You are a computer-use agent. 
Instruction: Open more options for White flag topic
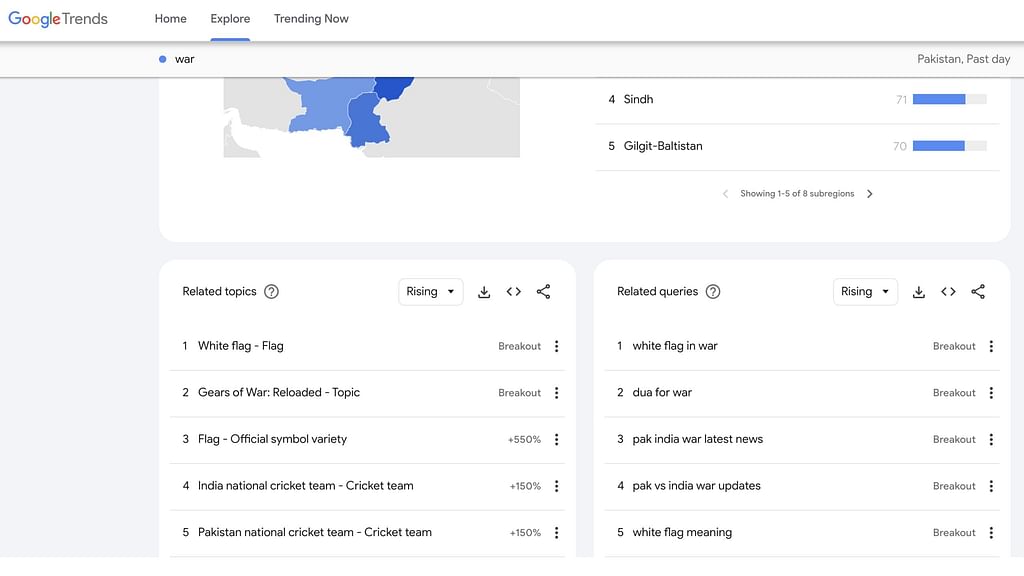coord(556,346)
